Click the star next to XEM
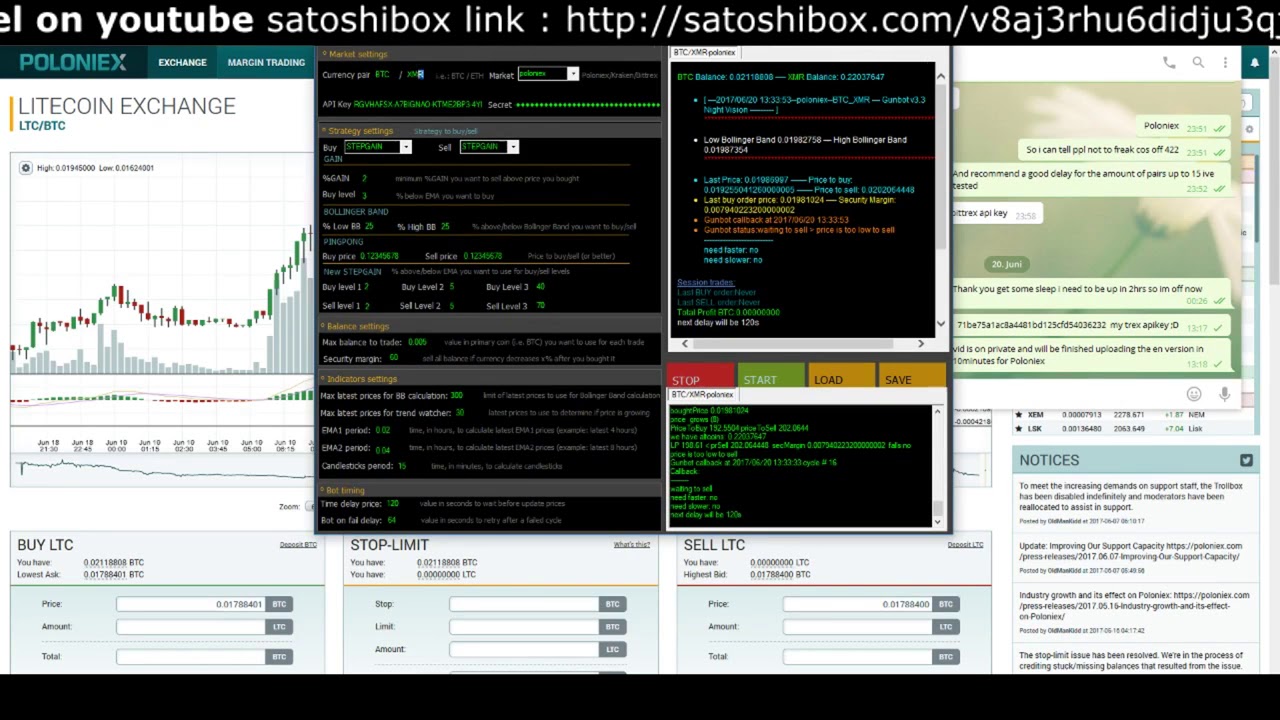Image resolution: width=1280 pixels, height=720 pixels. point(1019,415)
